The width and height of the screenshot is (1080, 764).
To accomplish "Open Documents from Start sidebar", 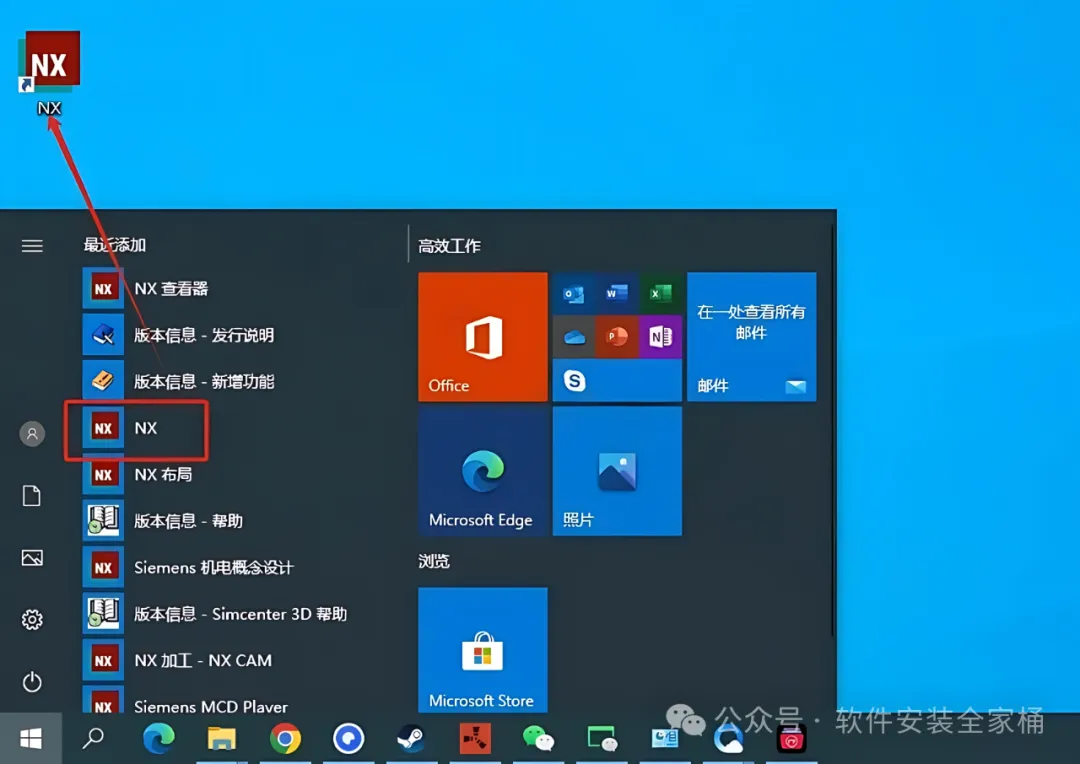I will [32, 495].
